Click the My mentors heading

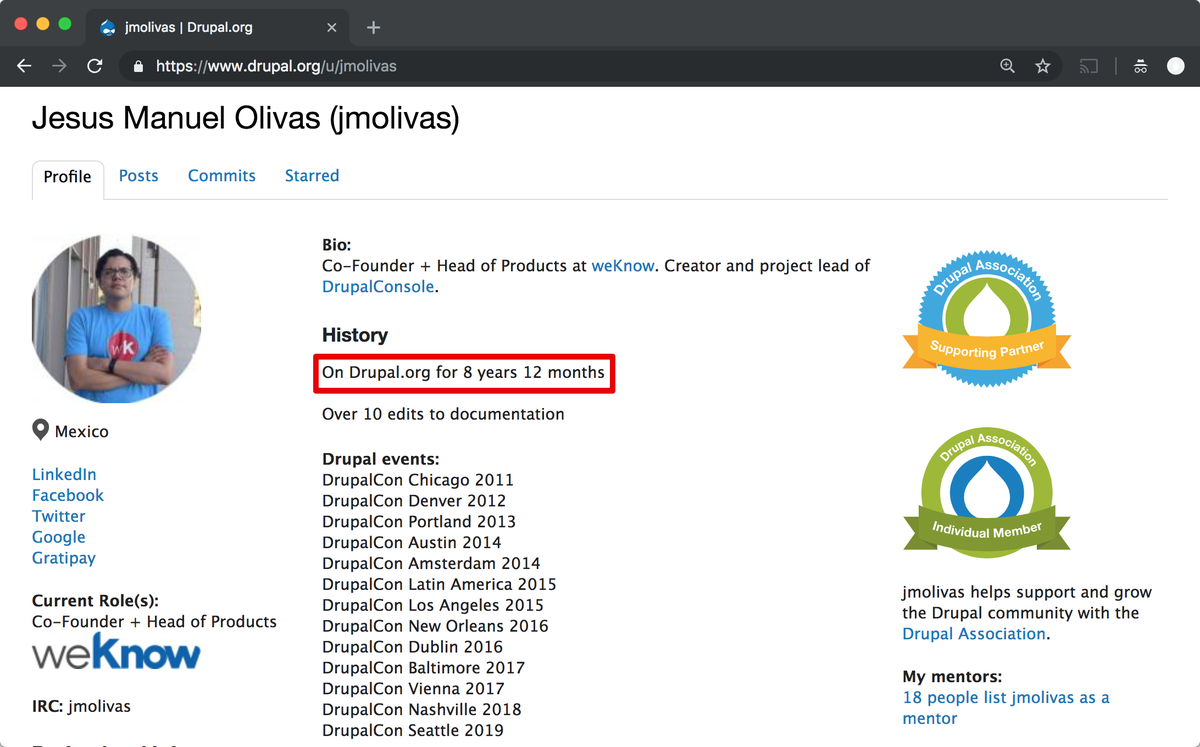pyautogui.click(x=952, y=677)
